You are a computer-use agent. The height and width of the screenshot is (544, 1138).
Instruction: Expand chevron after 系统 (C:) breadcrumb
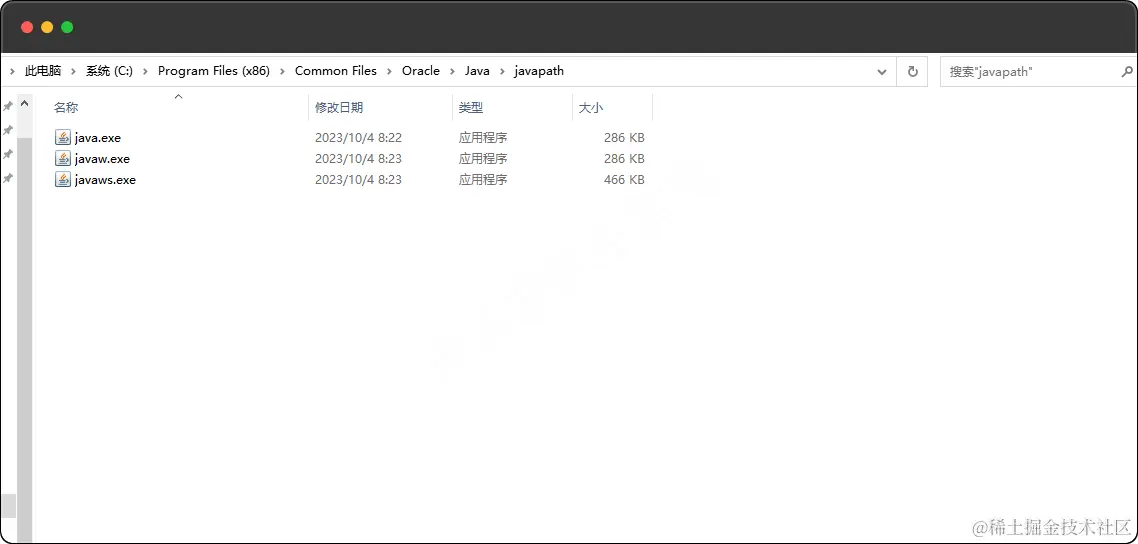point(145,71)
